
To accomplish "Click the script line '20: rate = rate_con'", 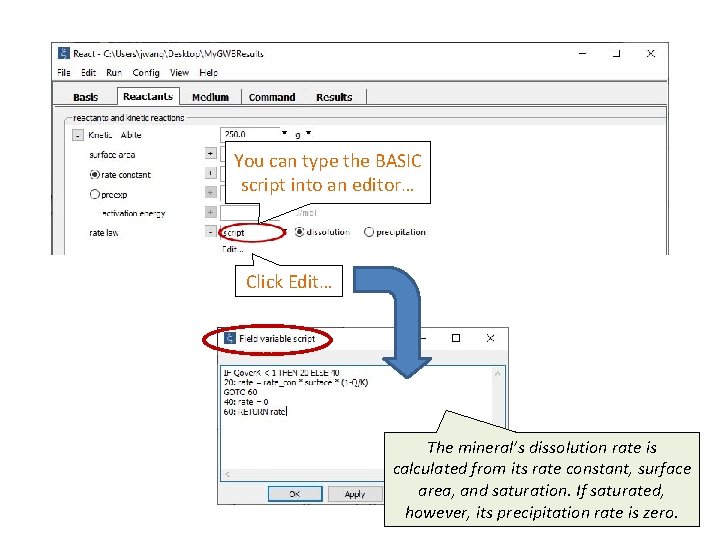I will [296, 382].
